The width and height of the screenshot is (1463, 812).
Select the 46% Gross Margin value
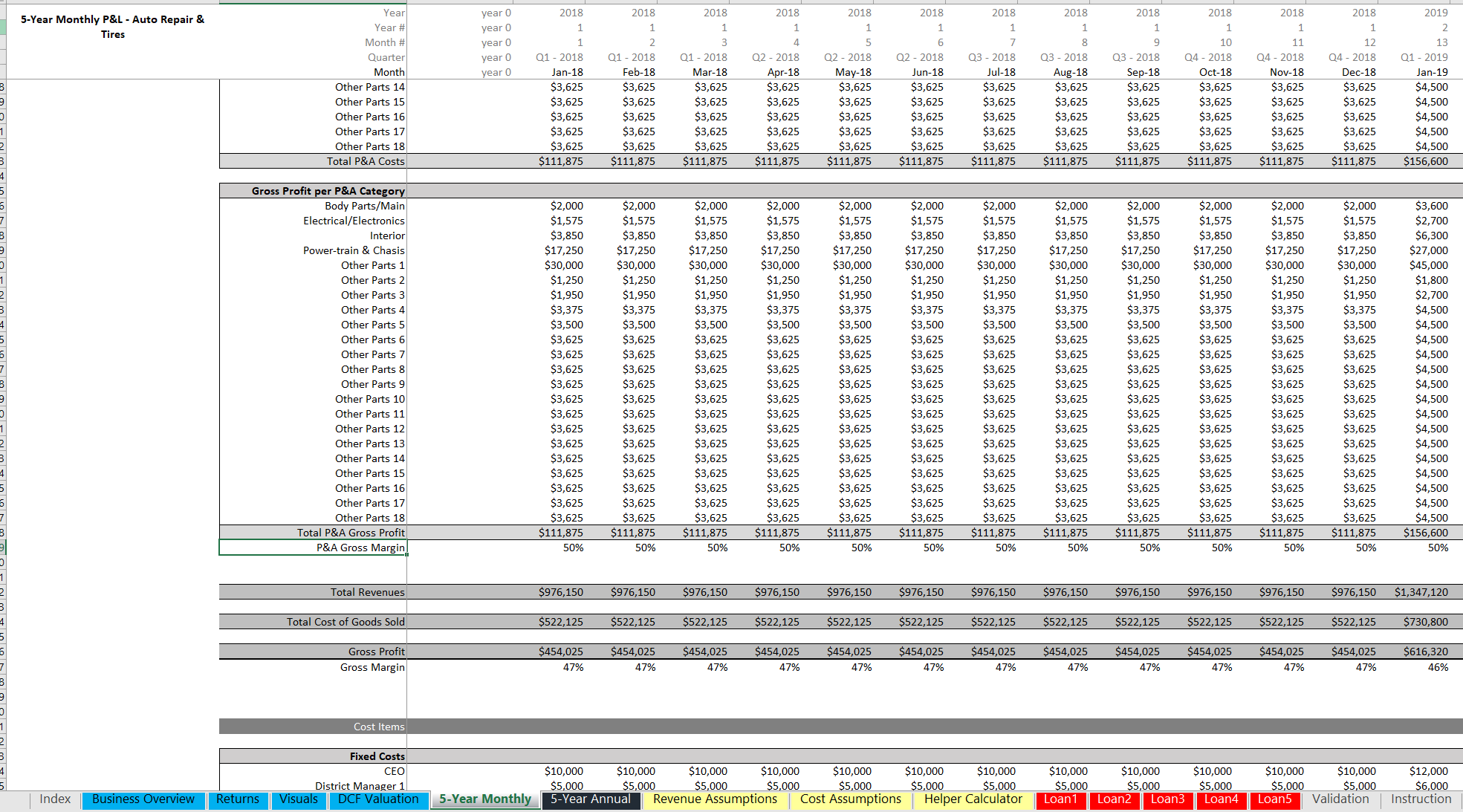(x=1438, y=667)
